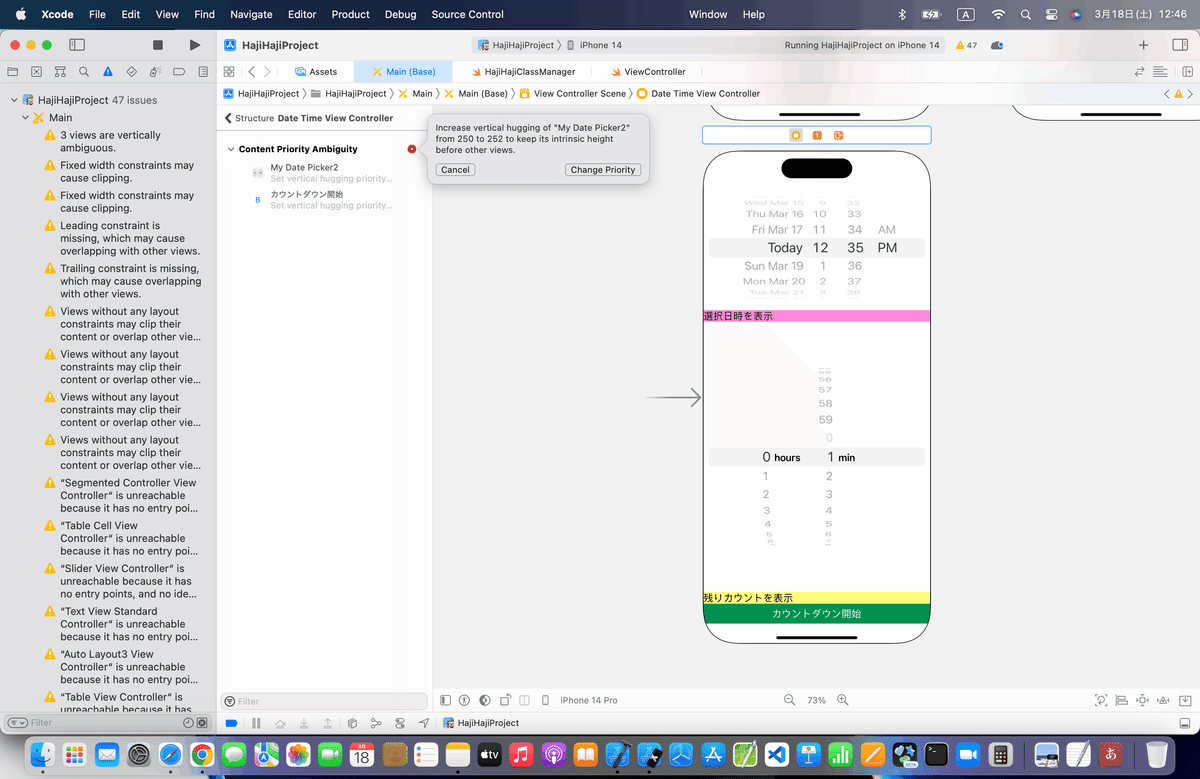1200x779 pixels.
Task: Select "Trailing constraint is missing" issue
Action: (x=124, y=281)
